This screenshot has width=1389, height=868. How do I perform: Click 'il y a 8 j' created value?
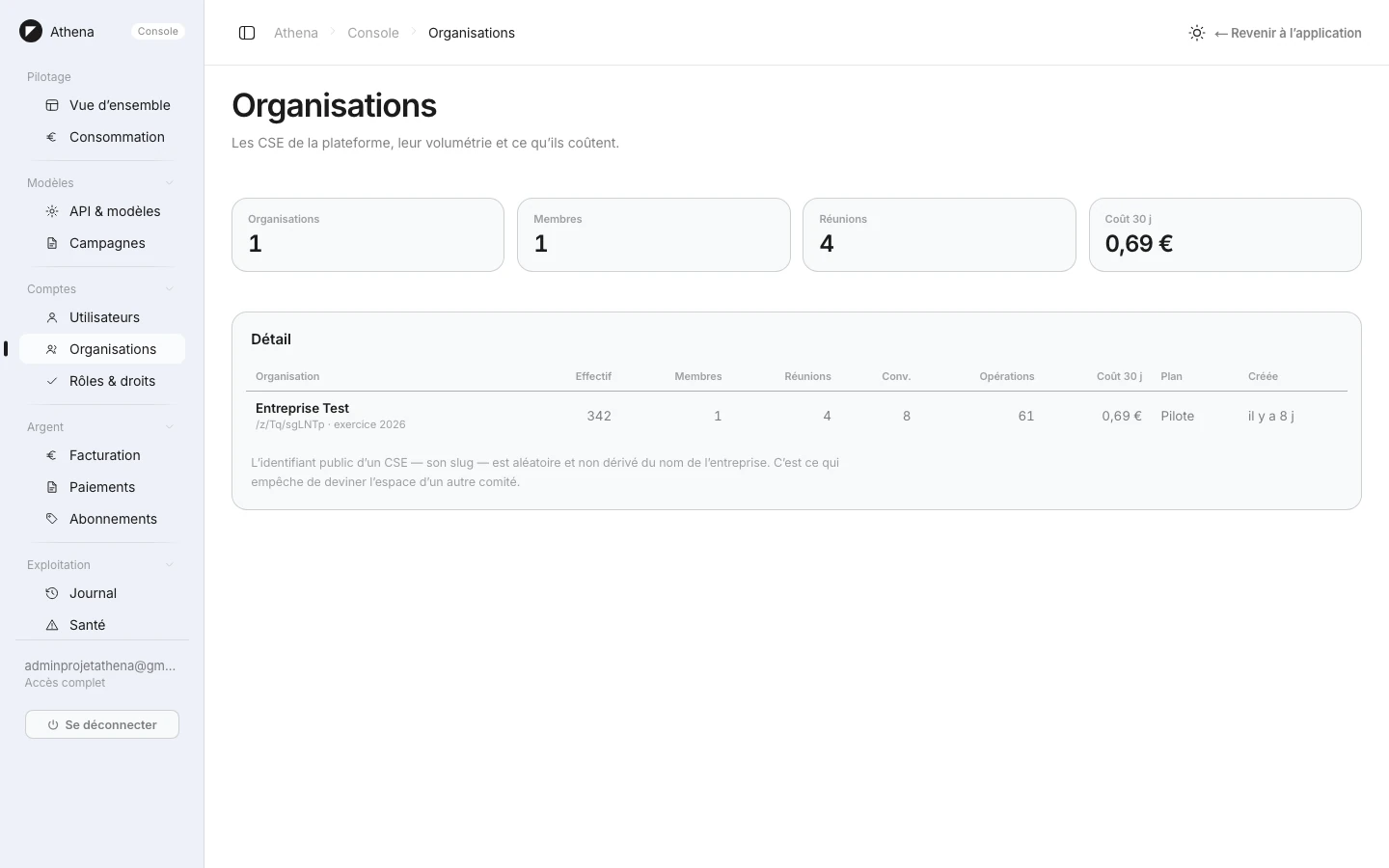pos(1271,416)
